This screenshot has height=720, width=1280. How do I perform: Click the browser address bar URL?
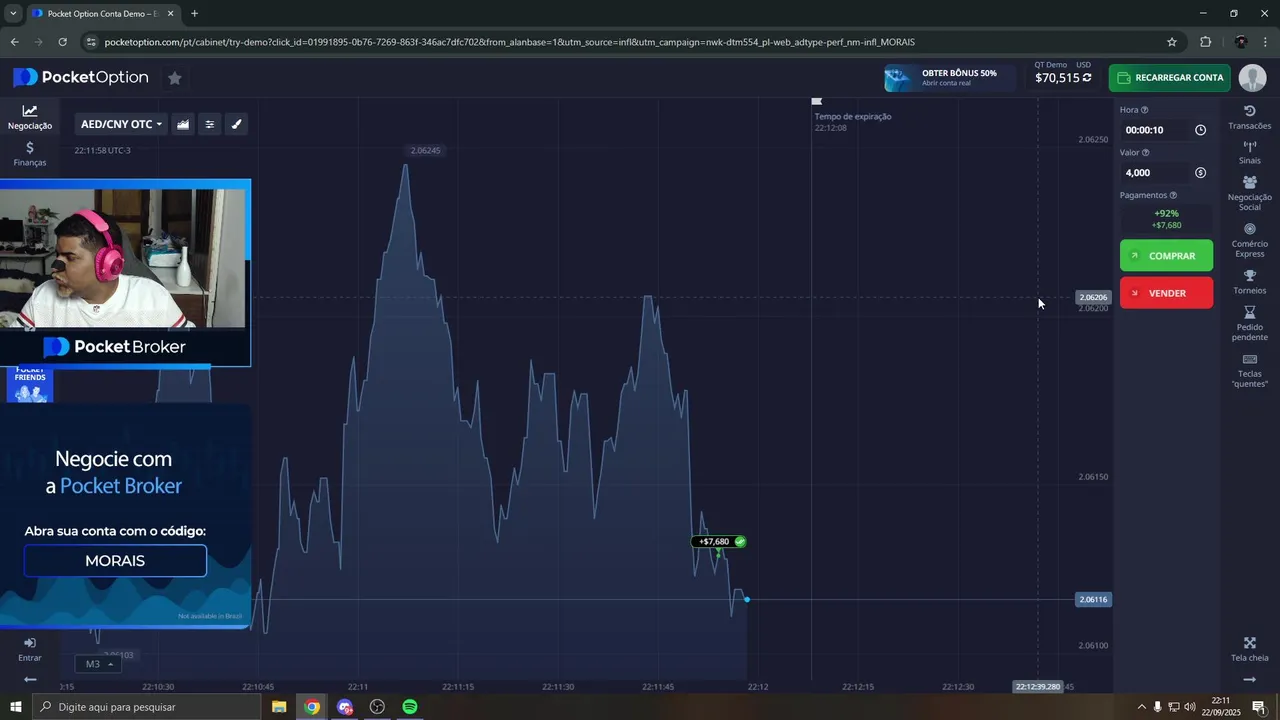point(509,42)
